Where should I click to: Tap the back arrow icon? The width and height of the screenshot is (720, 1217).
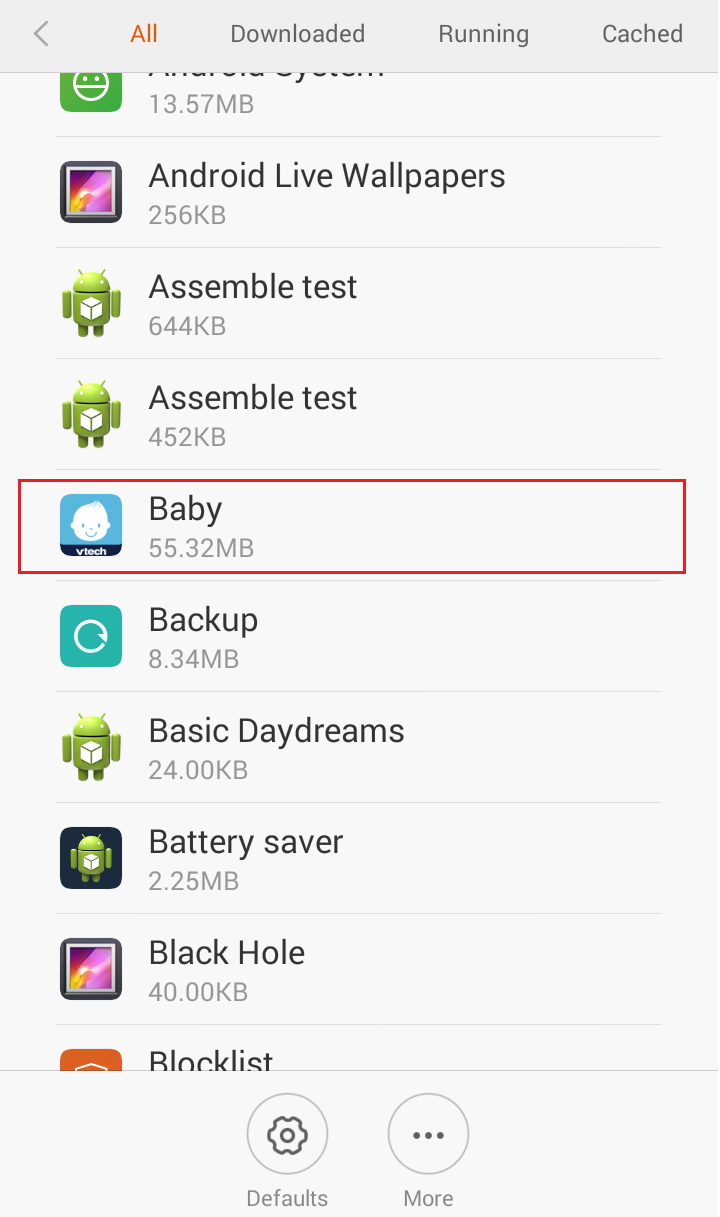coord(41,34)
